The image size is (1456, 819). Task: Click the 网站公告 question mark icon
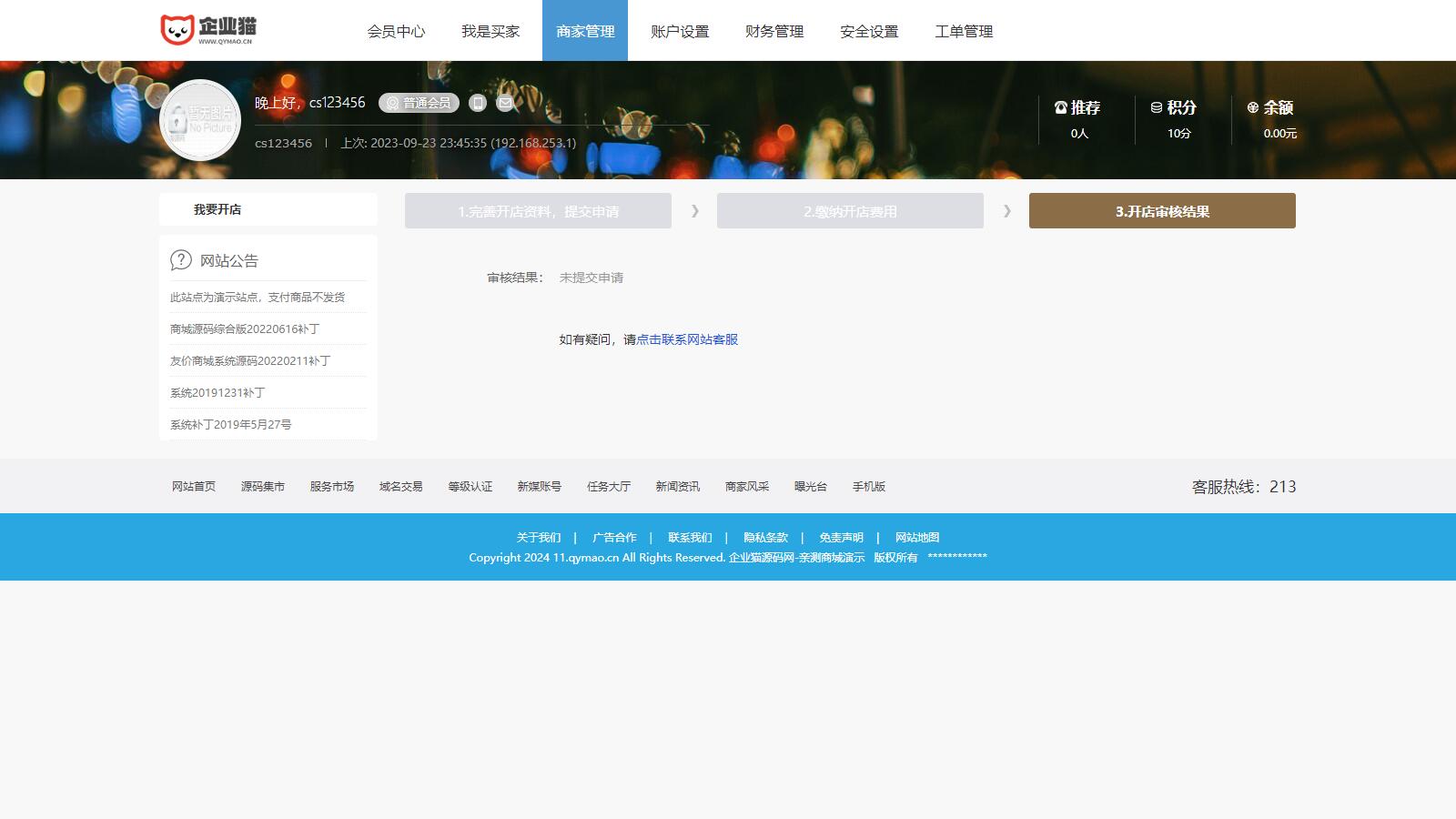pos(181,260)
